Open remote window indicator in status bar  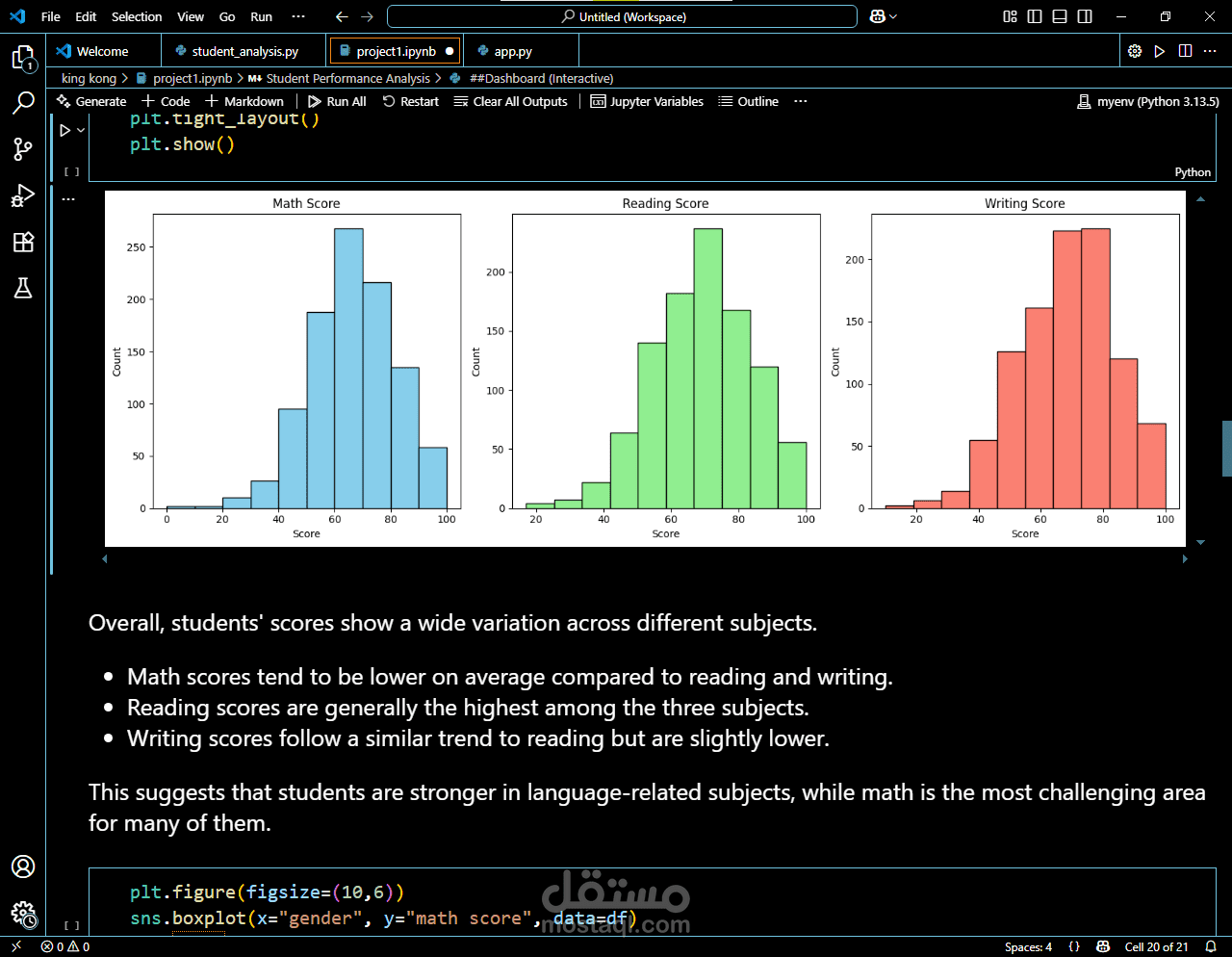click(16, 946)
